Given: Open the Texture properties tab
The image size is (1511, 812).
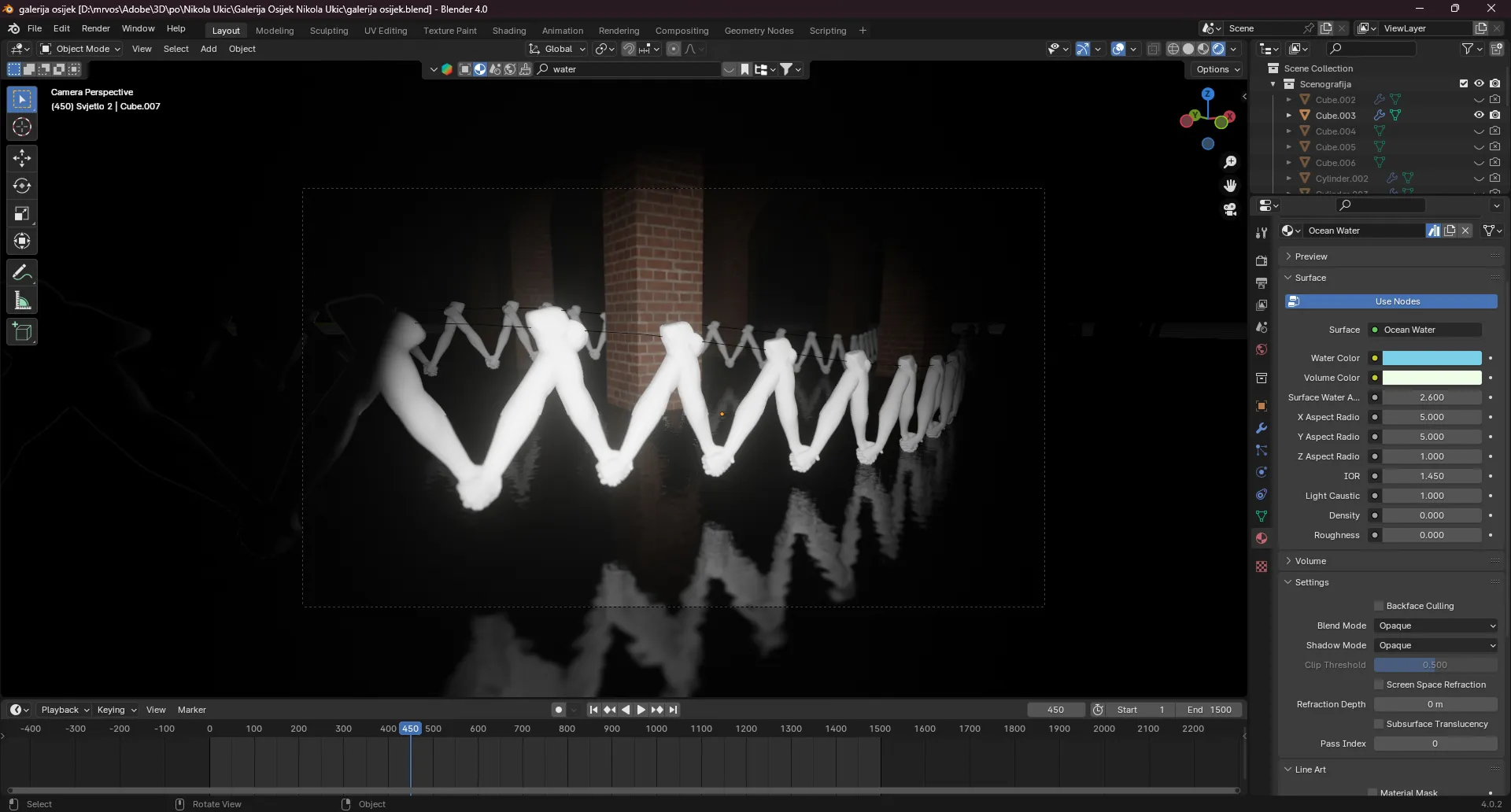Looking at the screenshot, I should point(1262,567).
